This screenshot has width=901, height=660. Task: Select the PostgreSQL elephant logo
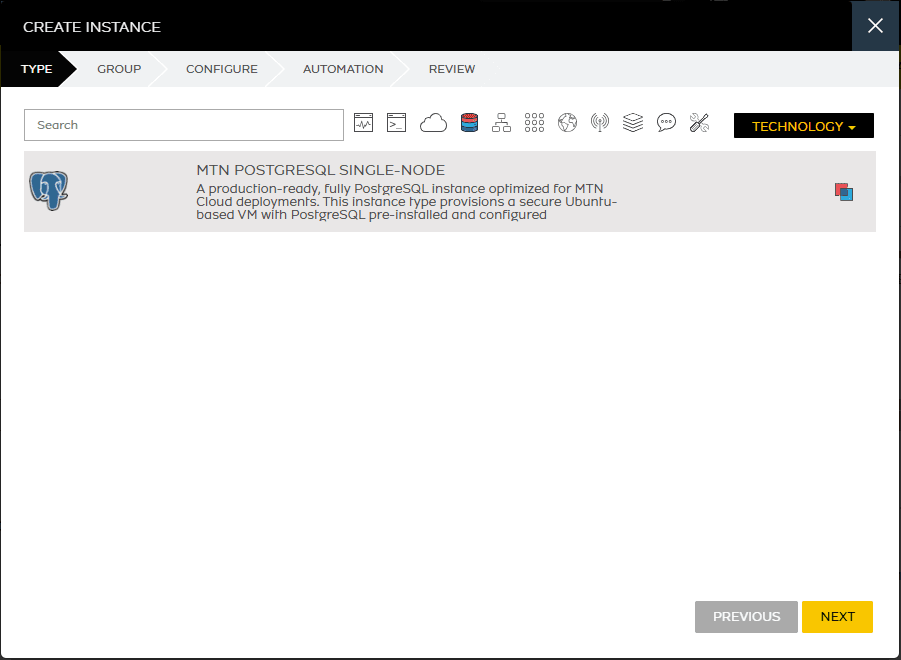(49, 191)
